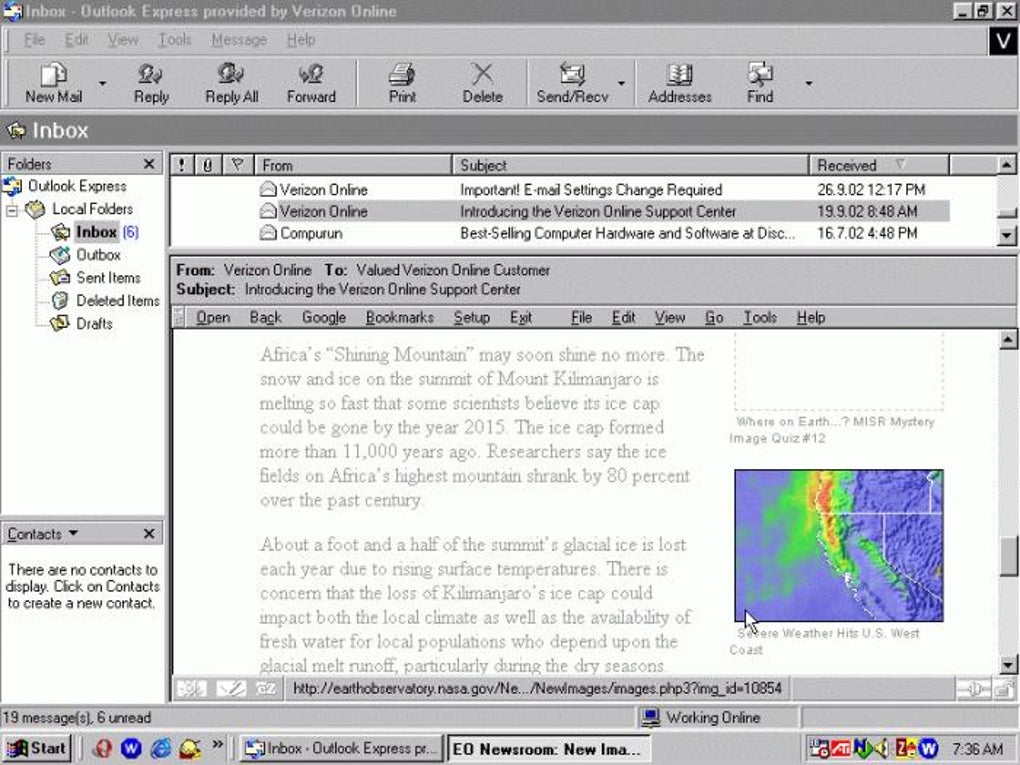Close the Contacts pane
Screen dimensions: 1020x765
coord(149,533)
